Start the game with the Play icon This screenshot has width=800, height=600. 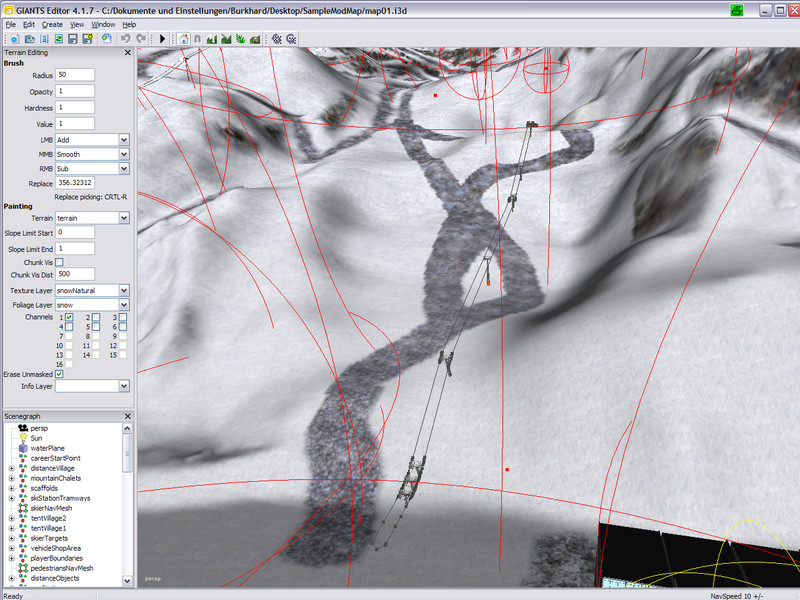[162, 39]
